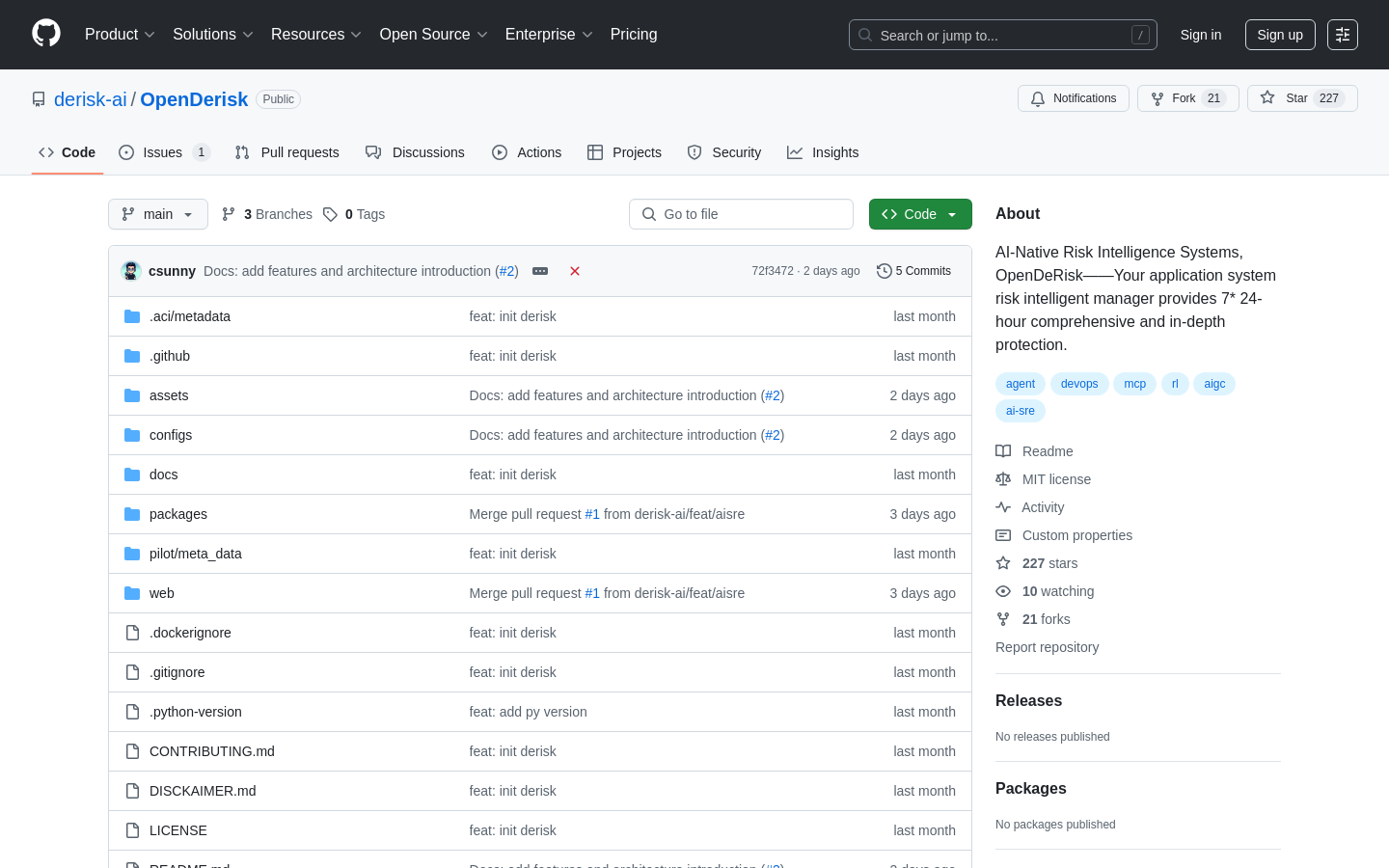The width and height of the screenshot is (1389, 868).
Task: Click the failed CI status X icon
Action: tap(575, 271)
